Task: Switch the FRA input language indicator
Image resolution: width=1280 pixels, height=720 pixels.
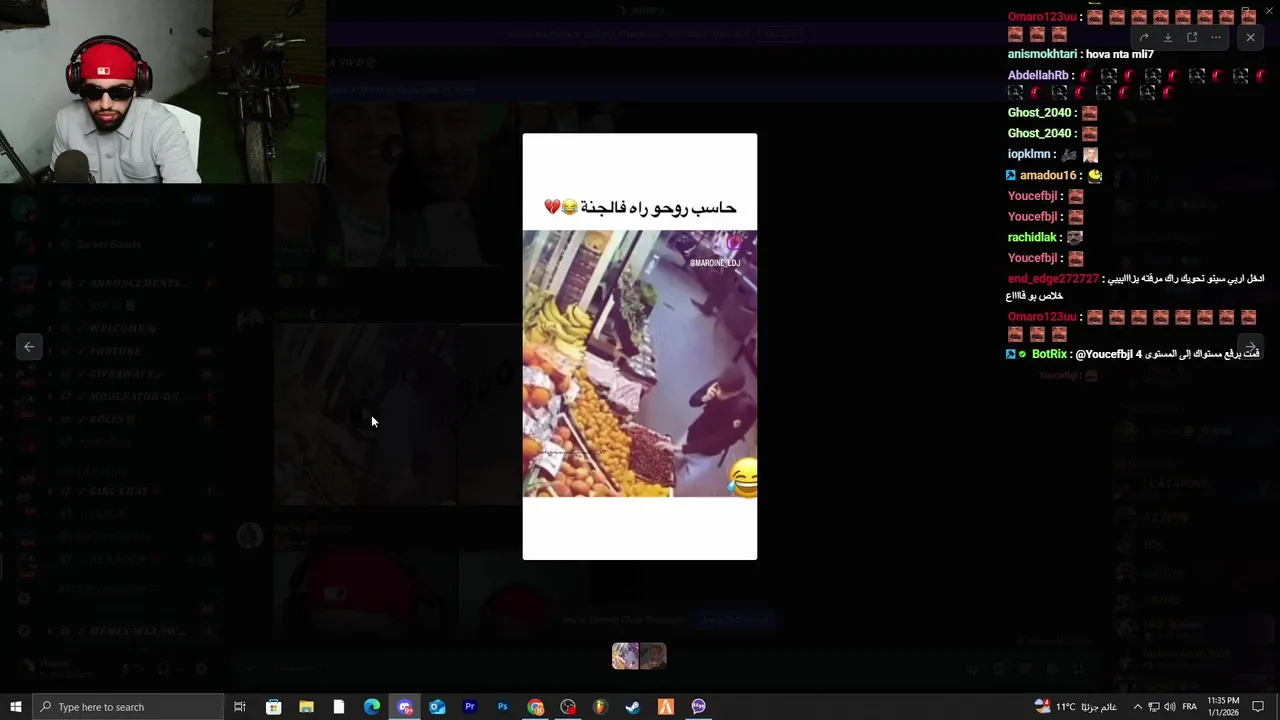Action: point(1190,707)
